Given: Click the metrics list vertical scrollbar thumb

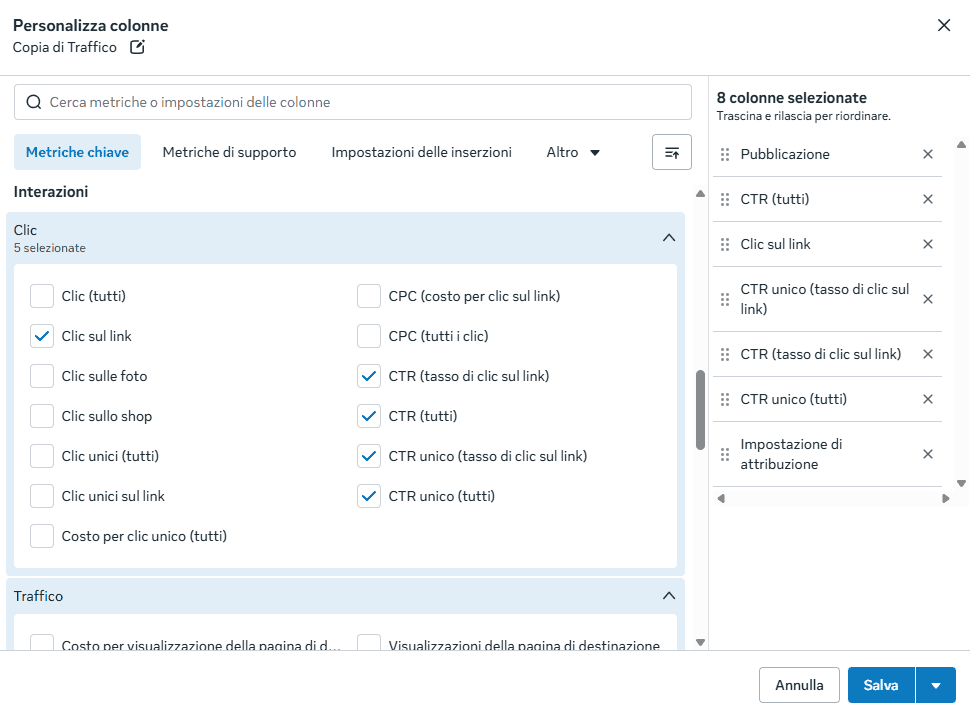Looking at the screenshot, I should [700, 410].
